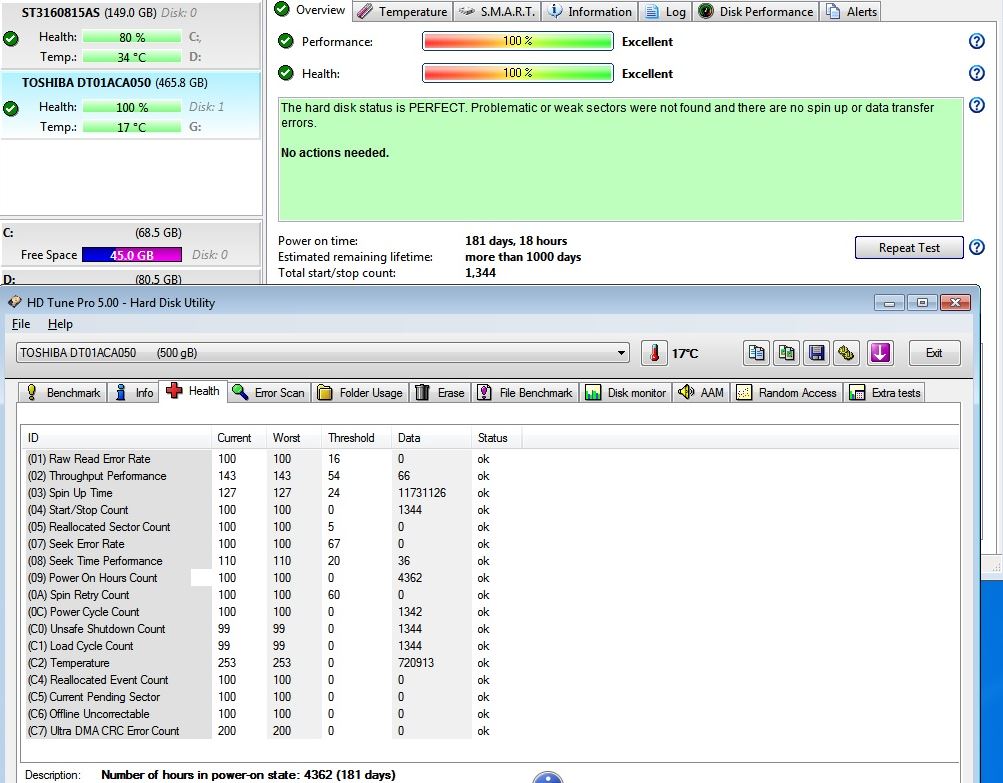Screen dimensions: 1003x783
Task: Open HD Tune options gear icon
Action: 846,353
